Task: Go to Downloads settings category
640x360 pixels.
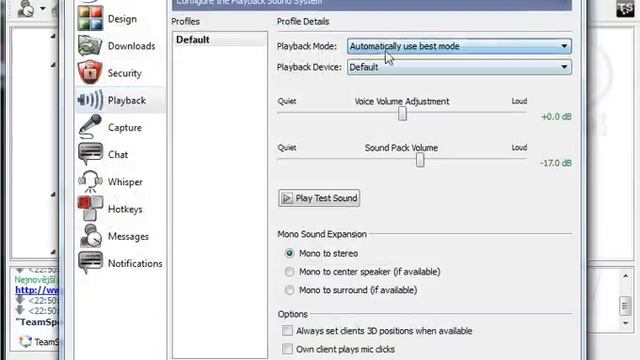Action: pyautogui.click(x=131, y=46)
